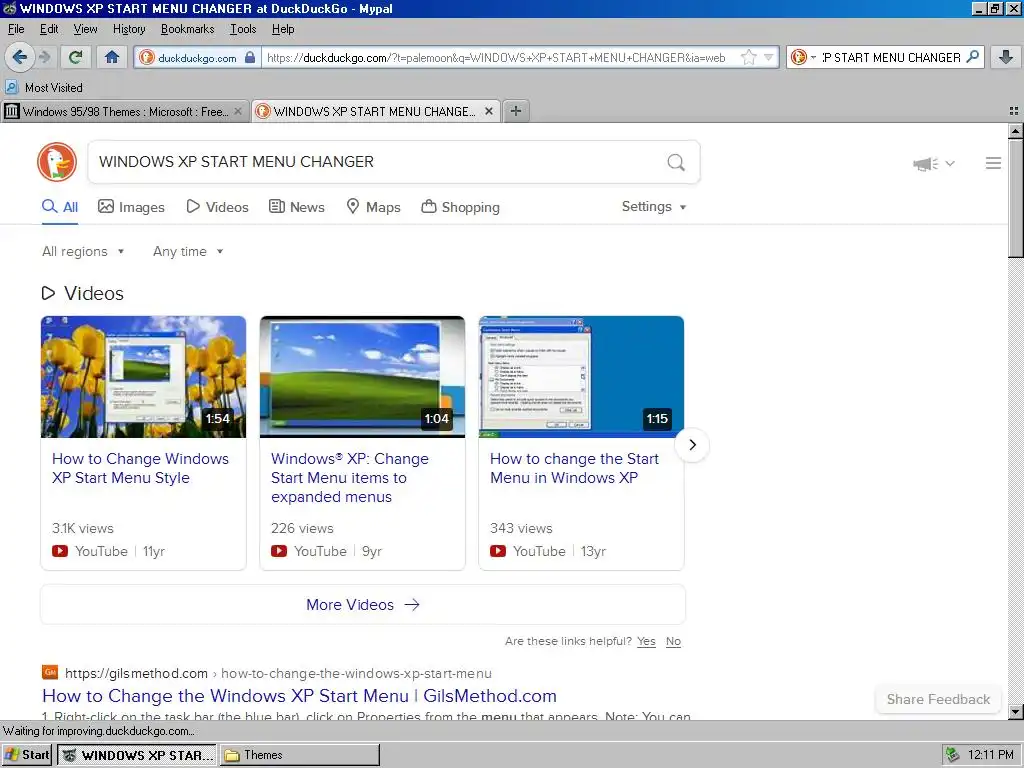Open the megaphone announcements menu

(934, 163)
